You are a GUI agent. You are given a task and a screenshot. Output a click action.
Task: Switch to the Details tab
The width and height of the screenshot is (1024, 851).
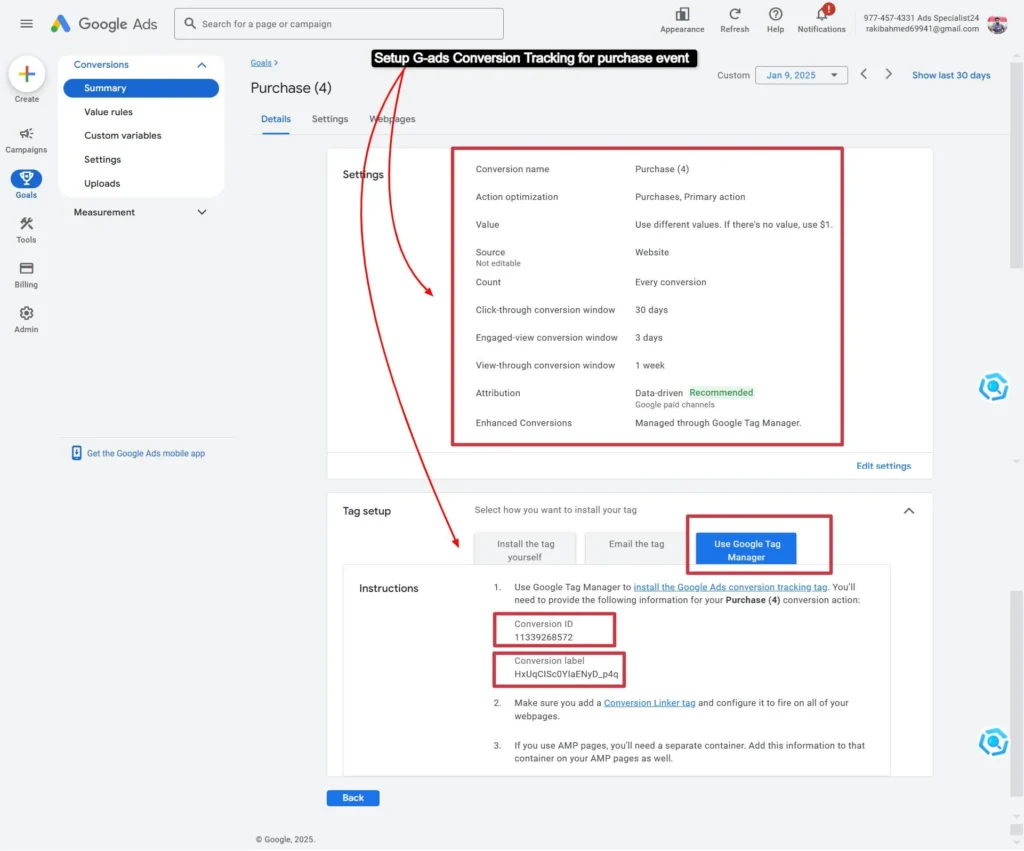click(276, 120)
